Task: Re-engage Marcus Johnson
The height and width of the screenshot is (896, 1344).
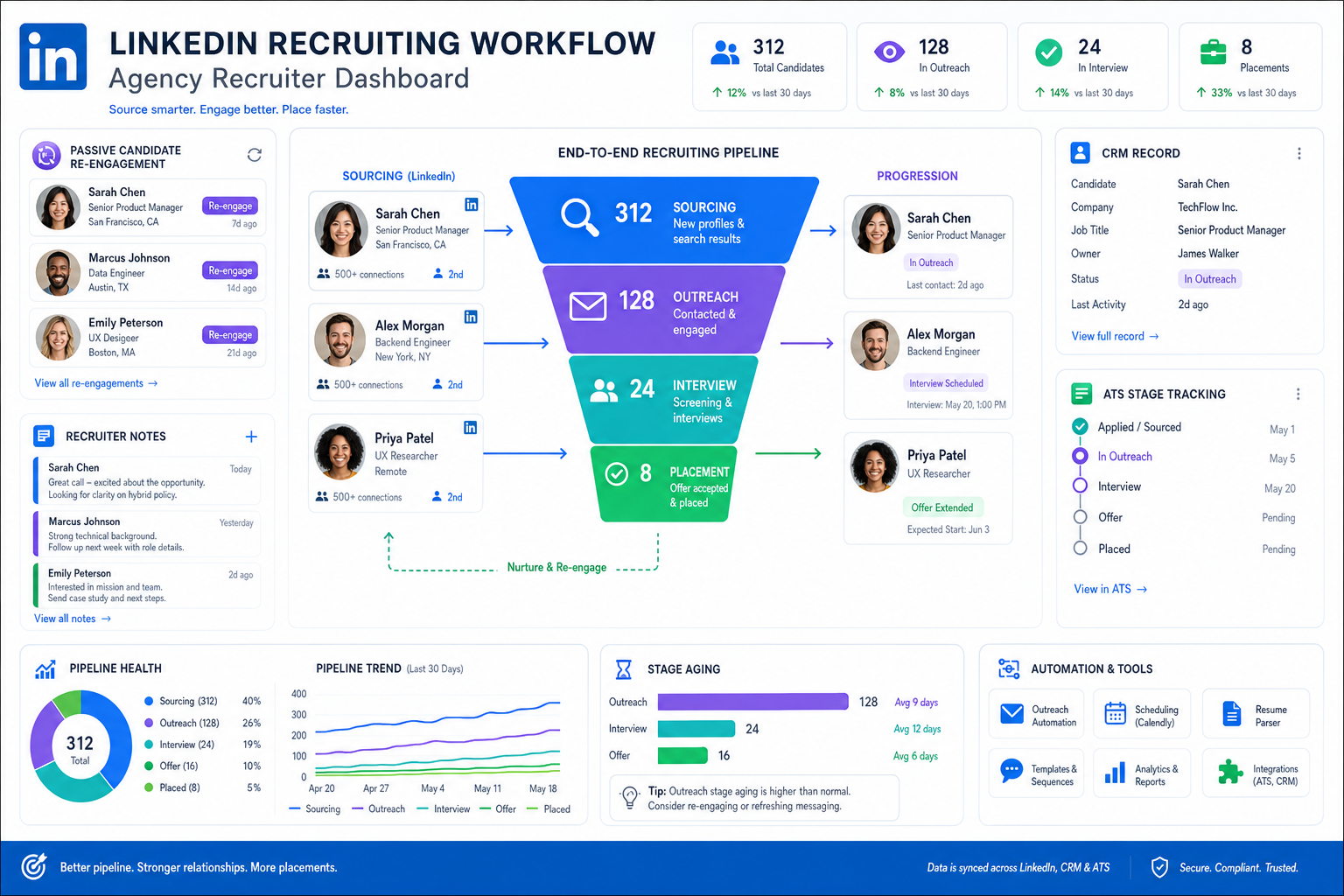Action: click(230, 271)
